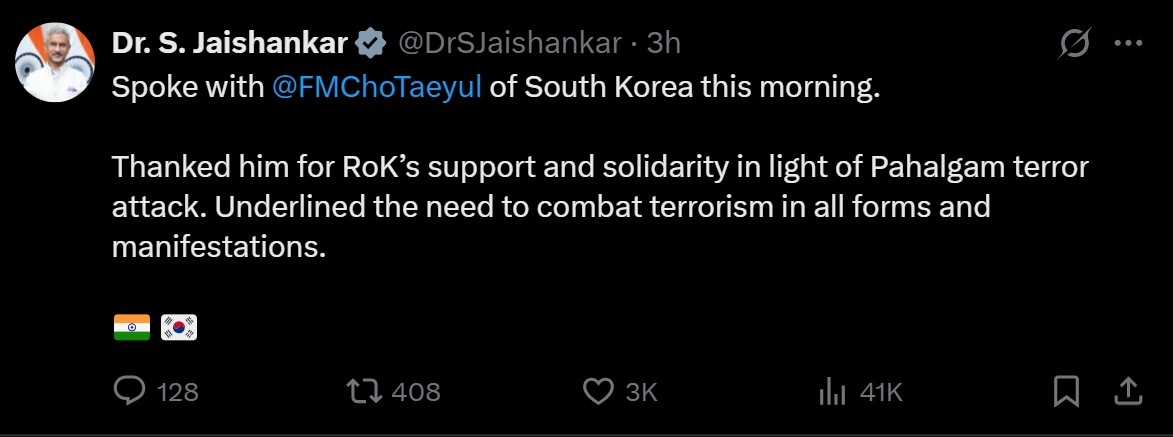Click the share upload arrow icon
Viewport: 1173px width, 437px height.
pyautogui.click(x=1128, y=391)
